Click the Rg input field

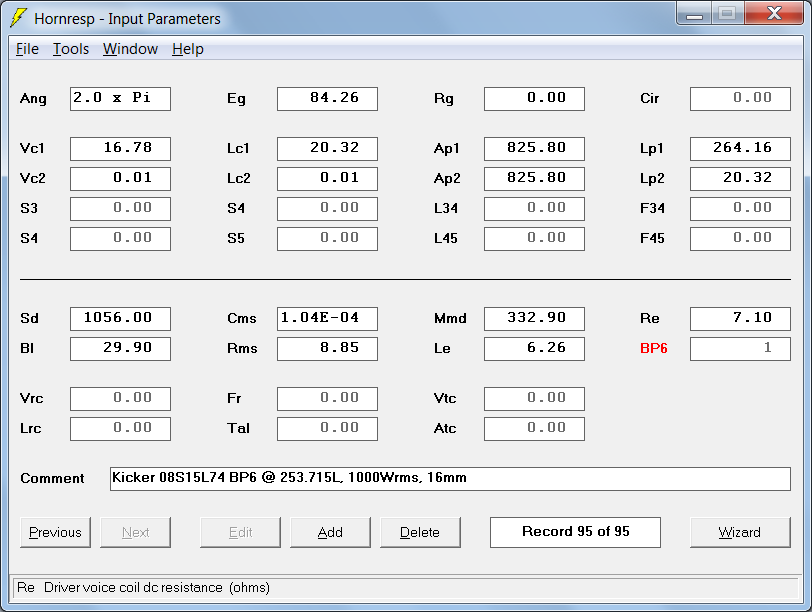pos(534,99)
